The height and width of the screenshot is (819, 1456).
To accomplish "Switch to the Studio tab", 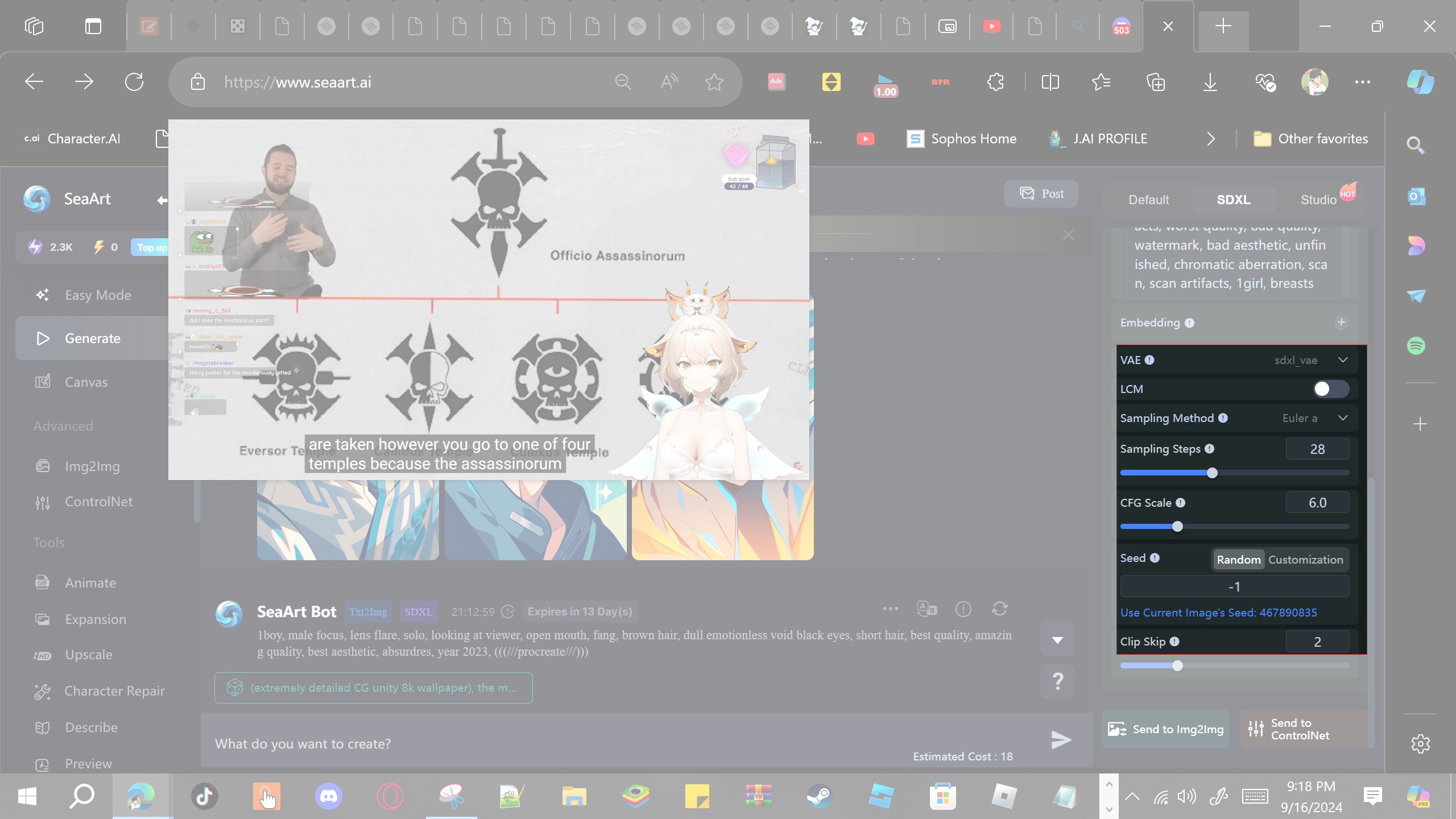I will [1318, 200].
